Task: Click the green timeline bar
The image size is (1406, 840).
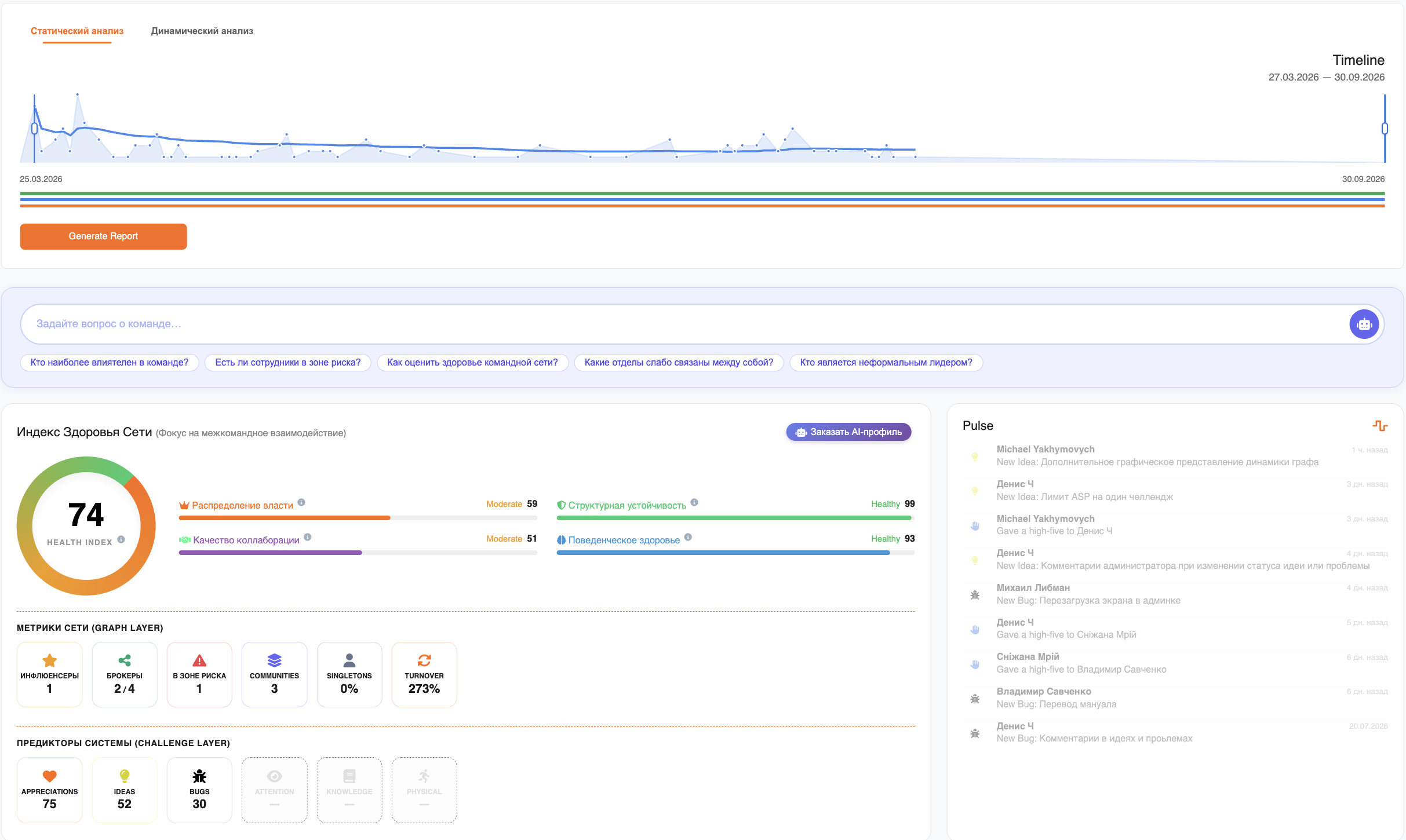Action: (702, 193)
